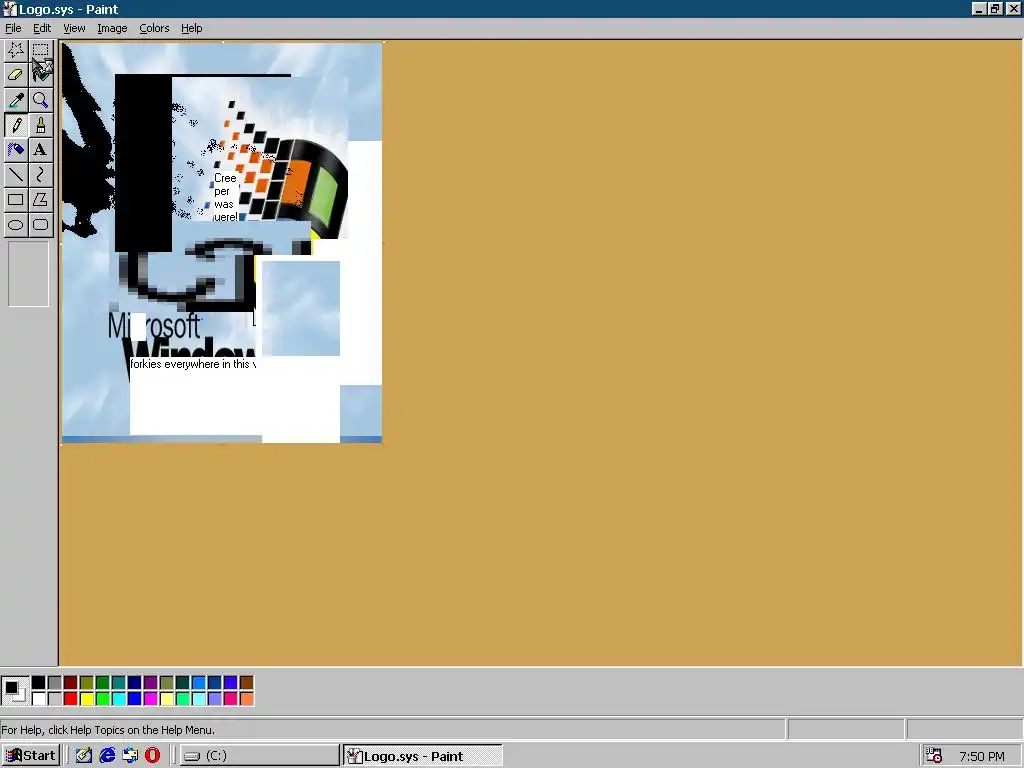The height and width of the screenshot is (768, 1024).
Task: Choose the lime green color swatch
Action: tap(103, 699)
